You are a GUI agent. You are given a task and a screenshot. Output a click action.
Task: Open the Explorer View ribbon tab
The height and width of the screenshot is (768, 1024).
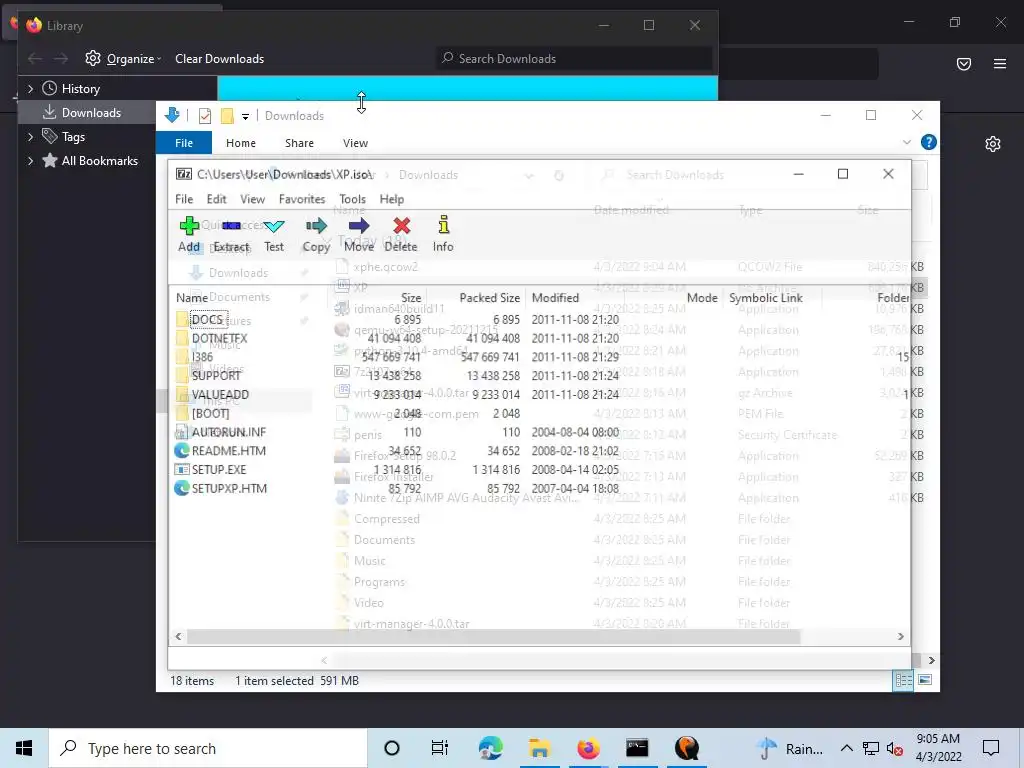pyautogui.click(x=355, y=143)
